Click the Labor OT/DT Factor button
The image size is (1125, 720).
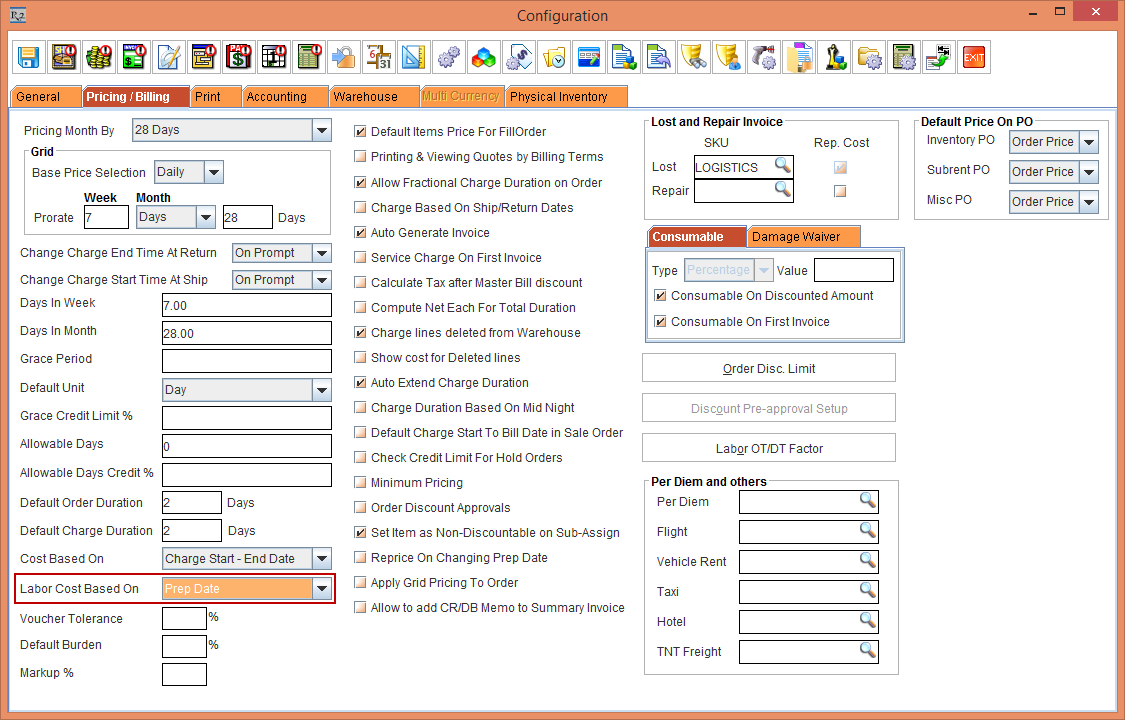[768, 449]
